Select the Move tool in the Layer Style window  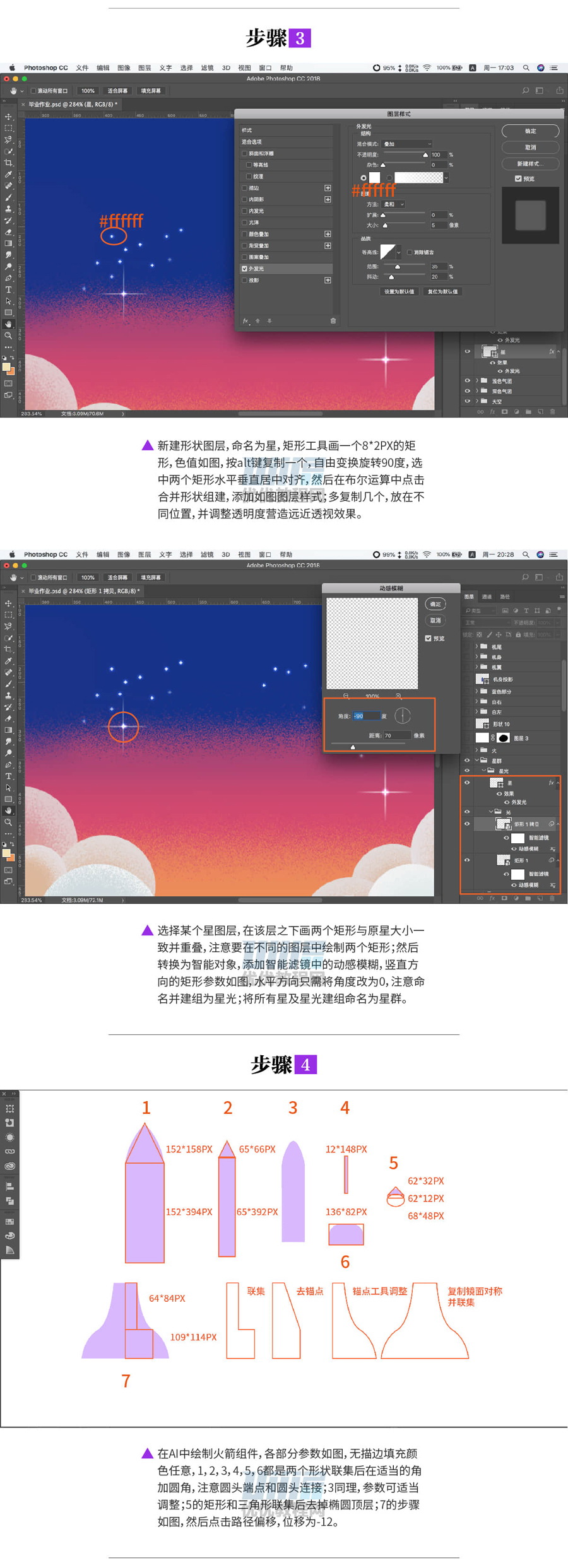(x=8, y=117)
